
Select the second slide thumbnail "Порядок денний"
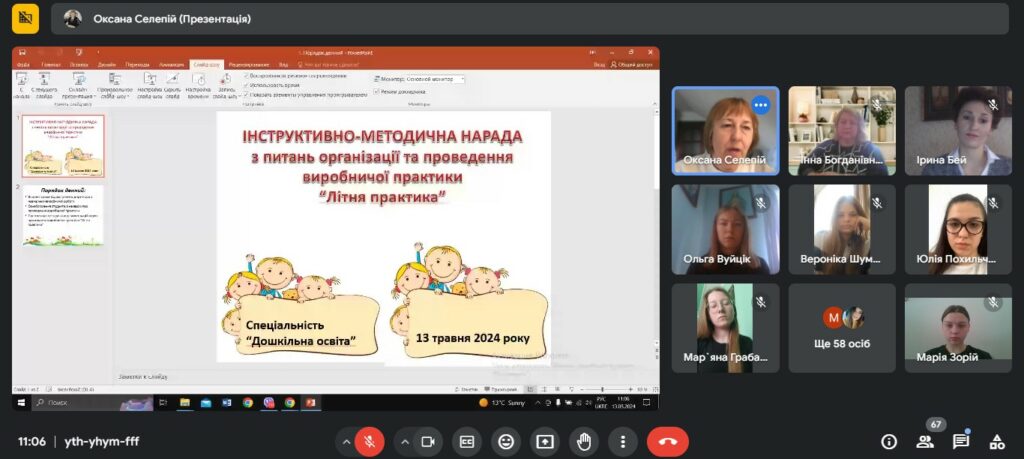click(63, 215)
